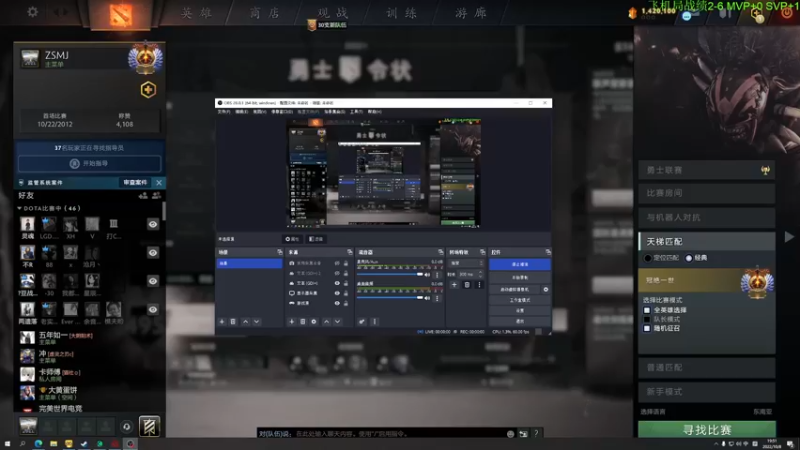Click the OBS source properties button
This screenshot has width=800, height=450.
292,239
